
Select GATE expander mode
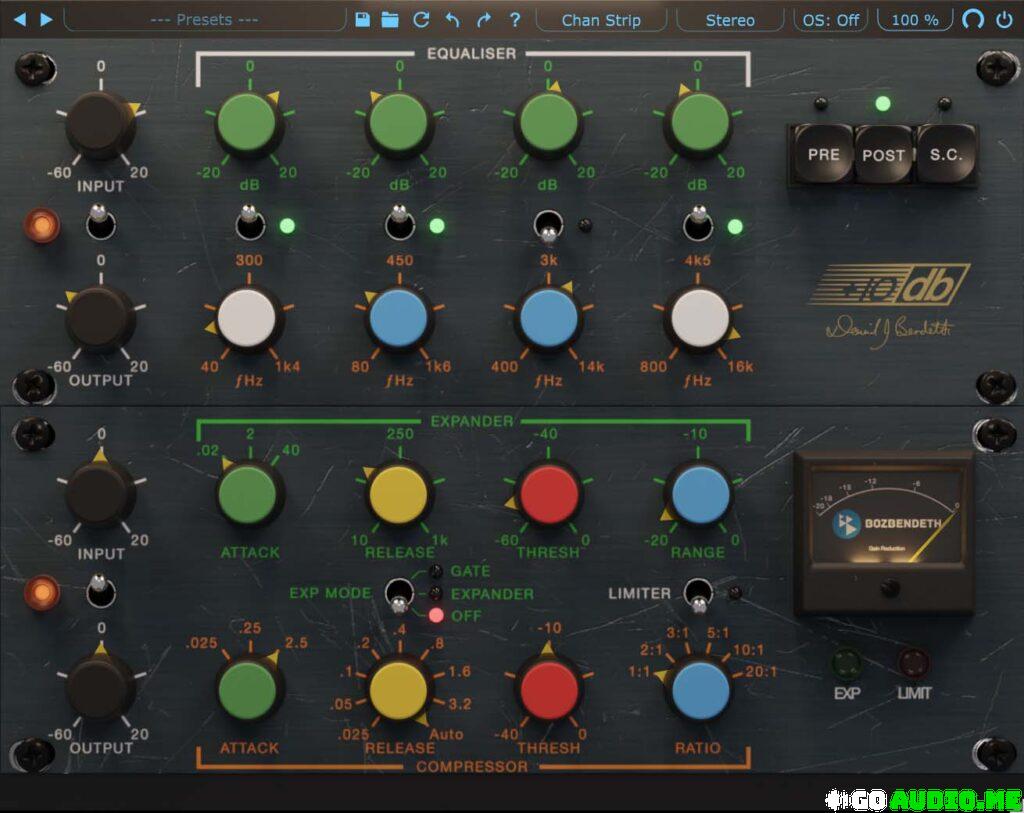coord(470,571)
